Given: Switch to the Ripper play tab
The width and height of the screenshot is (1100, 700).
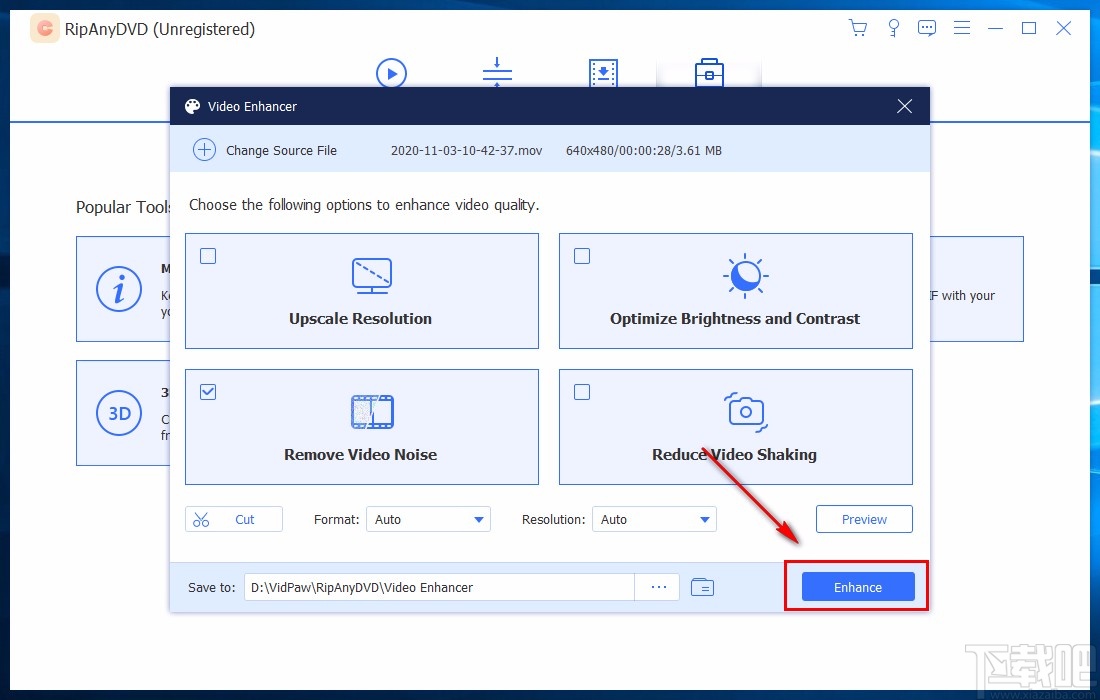Looking at the screenshot, I should pos(391,73).
